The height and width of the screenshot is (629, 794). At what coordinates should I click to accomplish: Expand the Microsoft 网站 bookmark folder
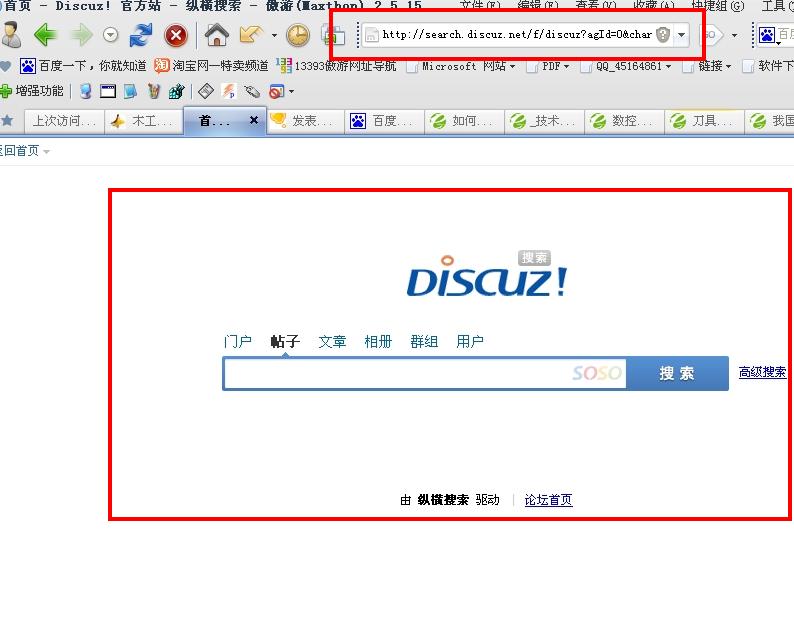(x=461, y=66)
